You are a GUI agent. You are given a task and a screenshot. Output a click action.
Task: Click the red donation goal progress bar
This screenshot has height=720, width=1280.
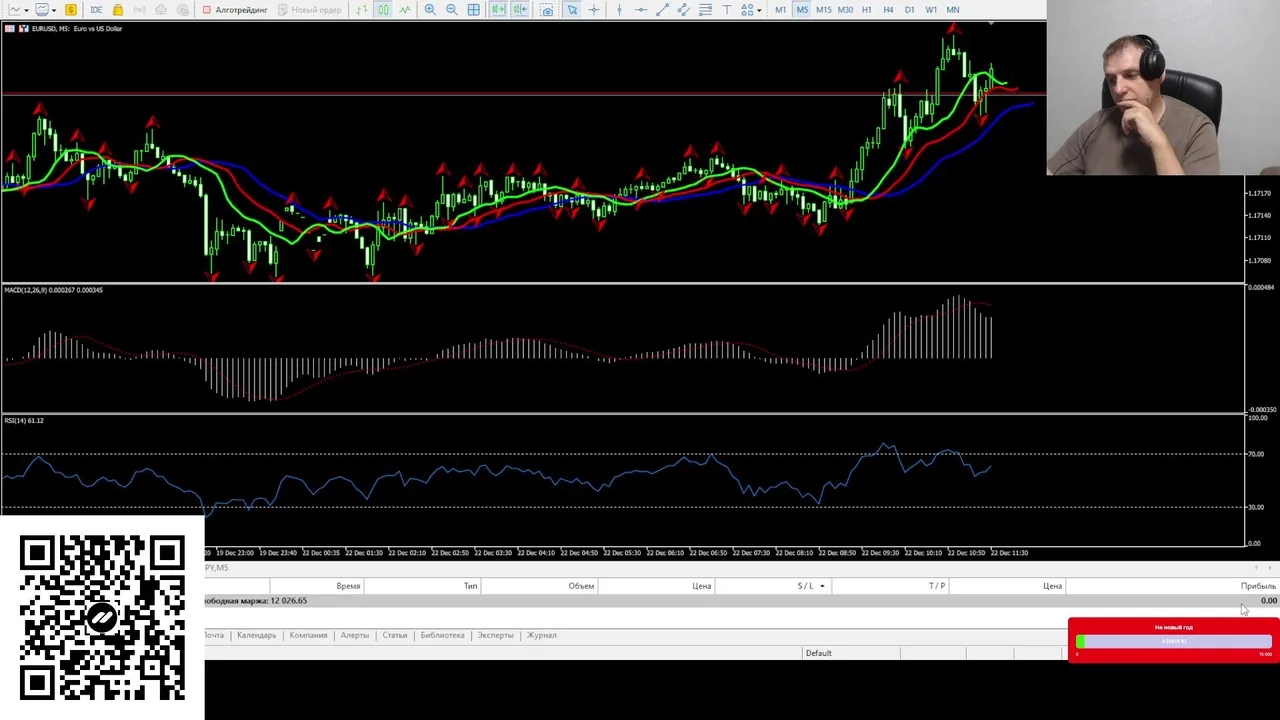pos(1173,640)
